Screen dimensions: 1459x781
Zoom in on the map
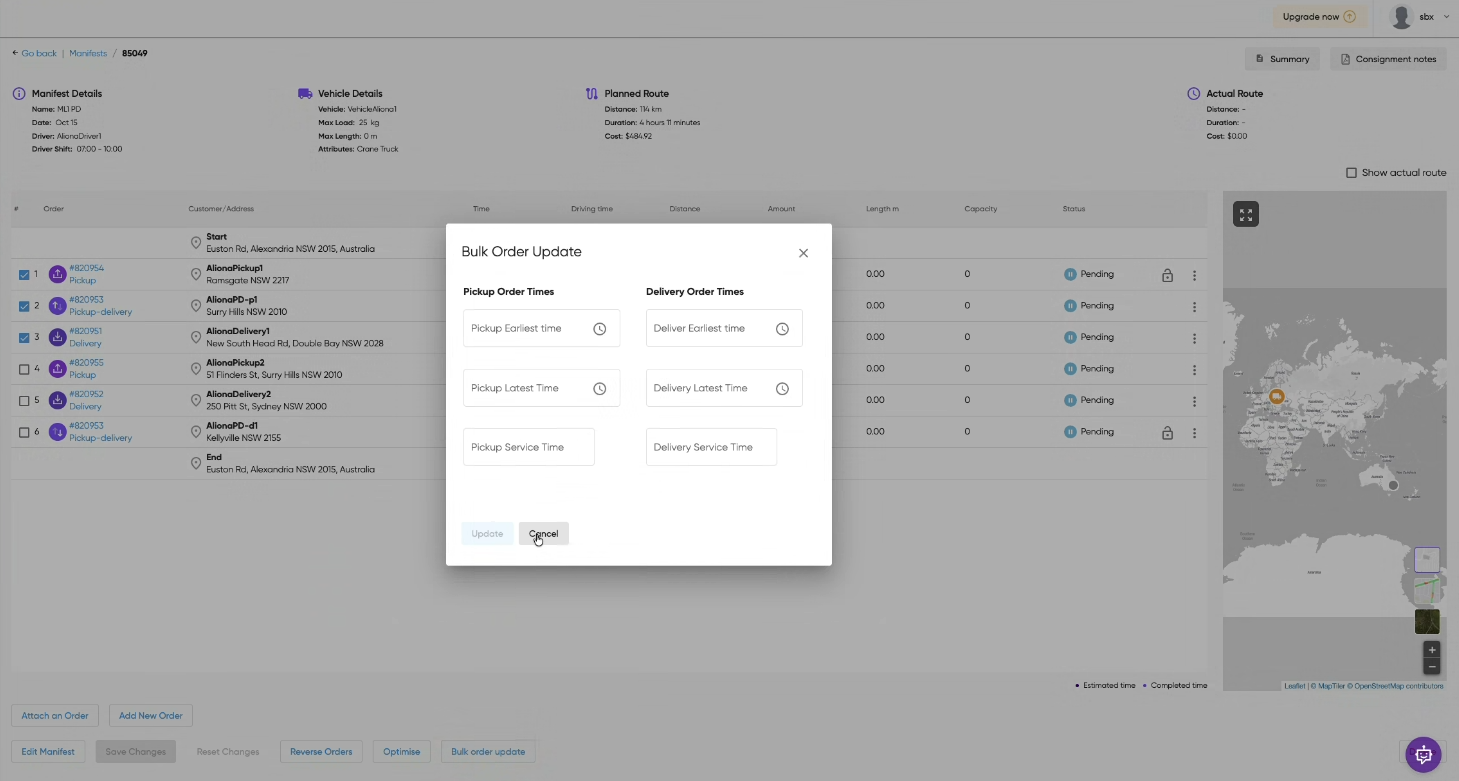coord(1432,650)
